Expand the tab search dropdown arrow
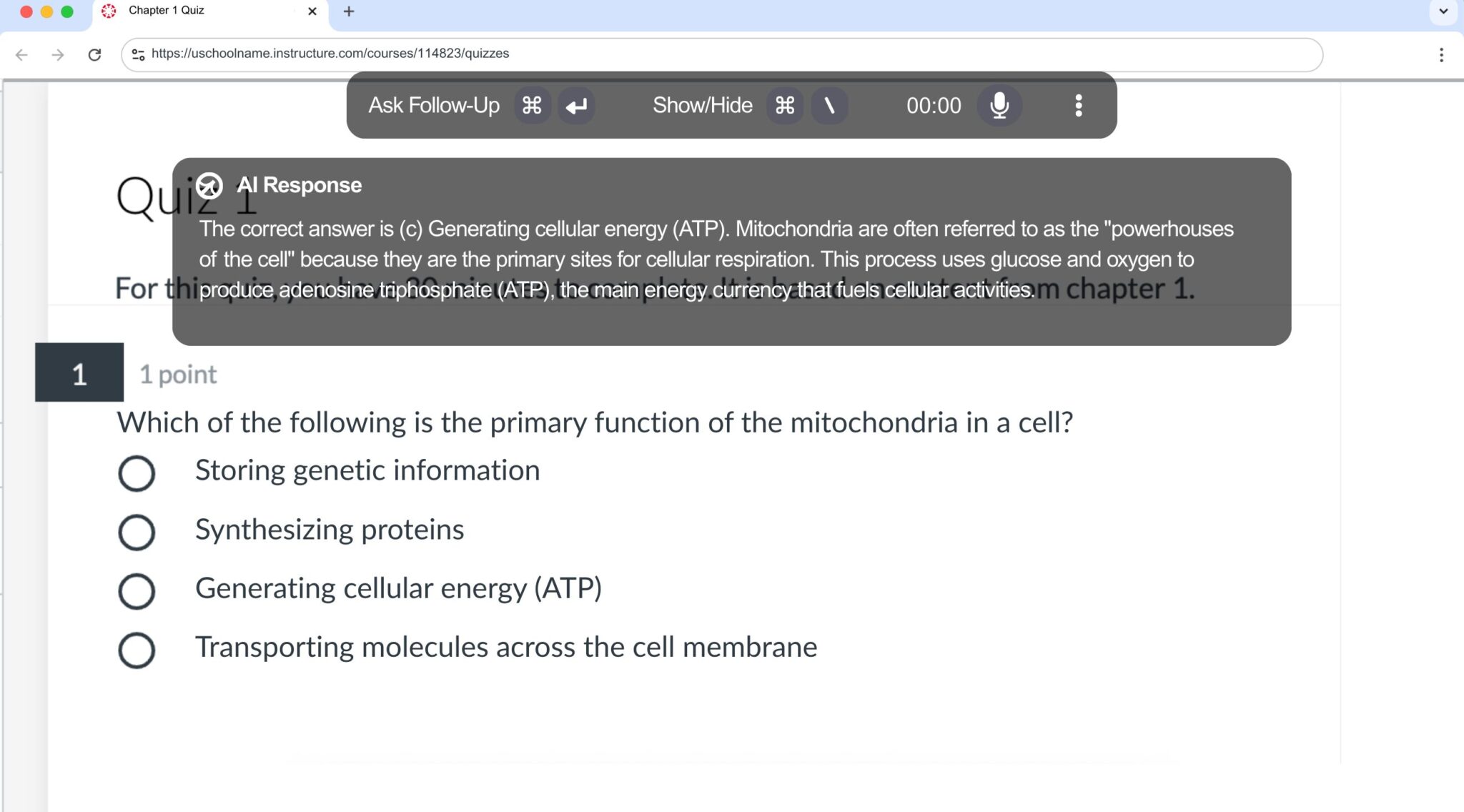Screen dimensions: 1464x812 click(1443, 11)
